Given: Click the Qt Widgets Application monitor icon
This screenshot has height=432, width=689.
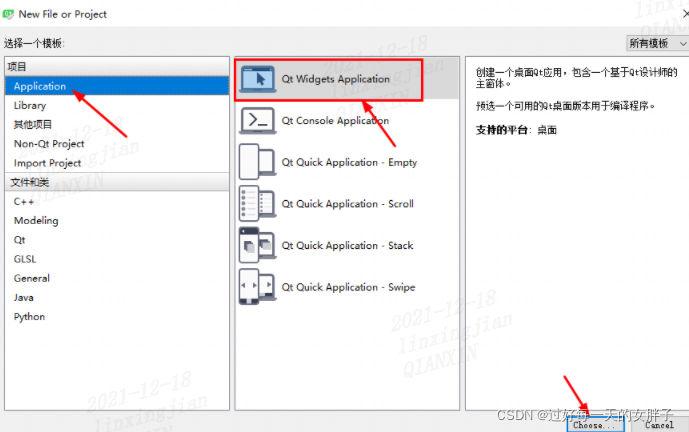Looking at the screenshot, I should point(258,79).
